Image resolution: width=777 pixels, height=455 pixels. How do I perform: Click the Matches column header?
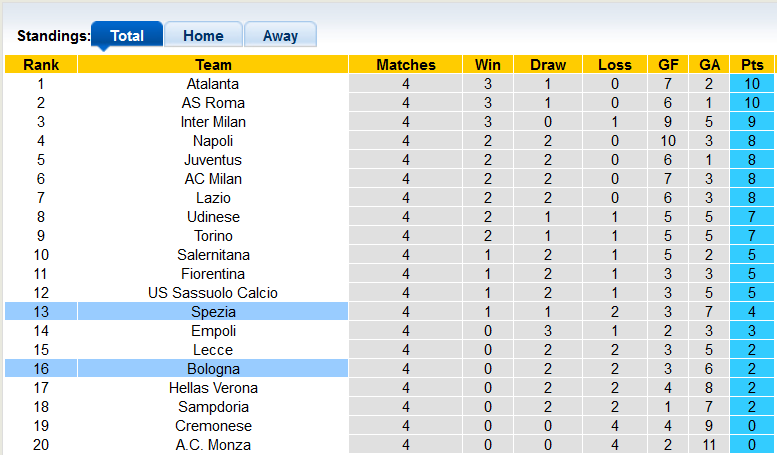pos(406,65)
